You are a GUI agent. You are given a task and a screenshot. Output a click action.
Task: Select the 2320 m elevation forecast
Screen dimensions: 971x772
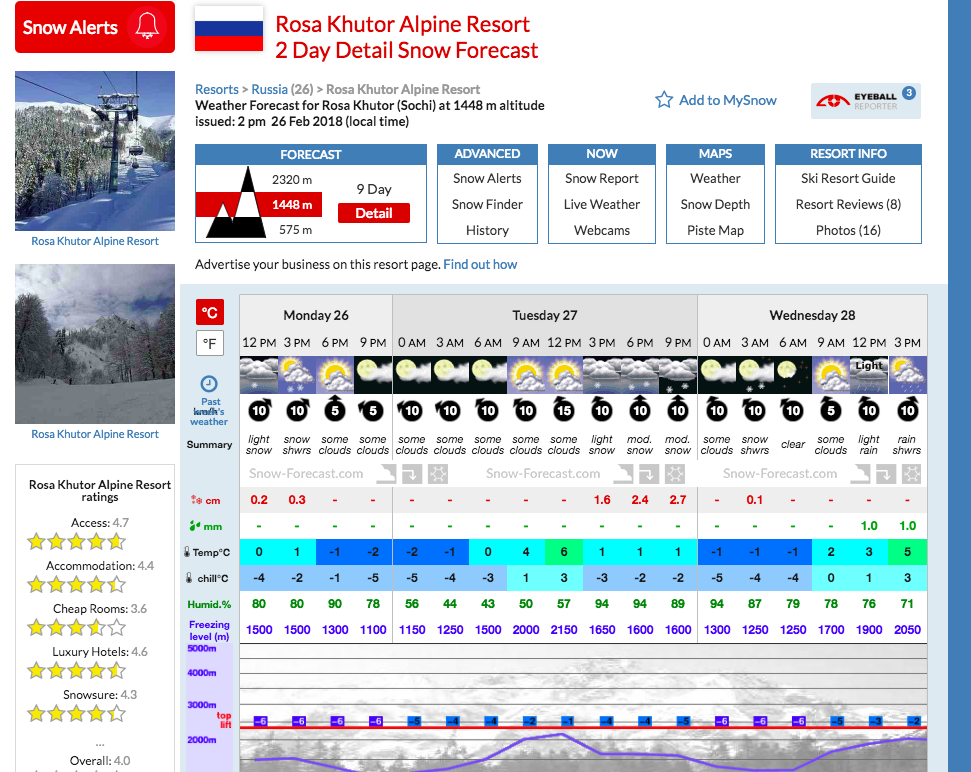pyautogui.click(x=292, y=180)
